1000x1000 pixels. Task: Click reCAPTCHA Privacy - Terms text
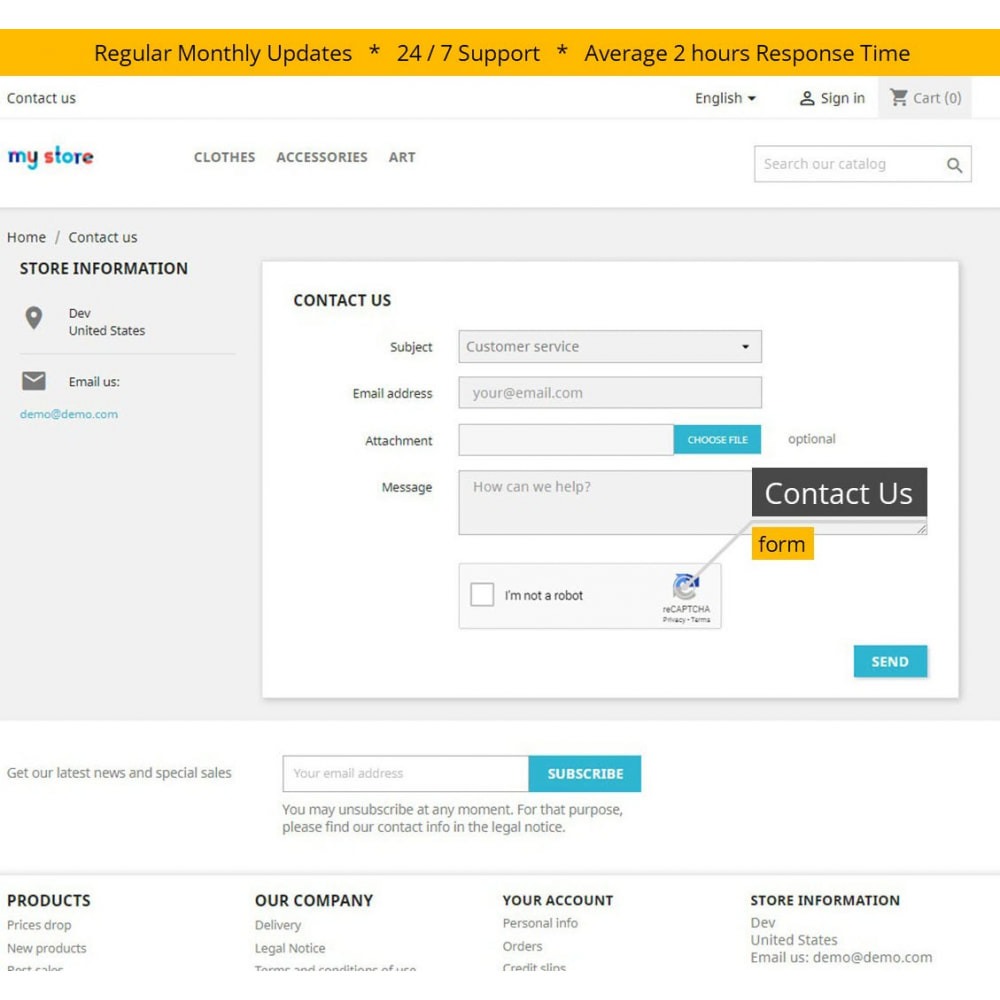pos(686,619)
